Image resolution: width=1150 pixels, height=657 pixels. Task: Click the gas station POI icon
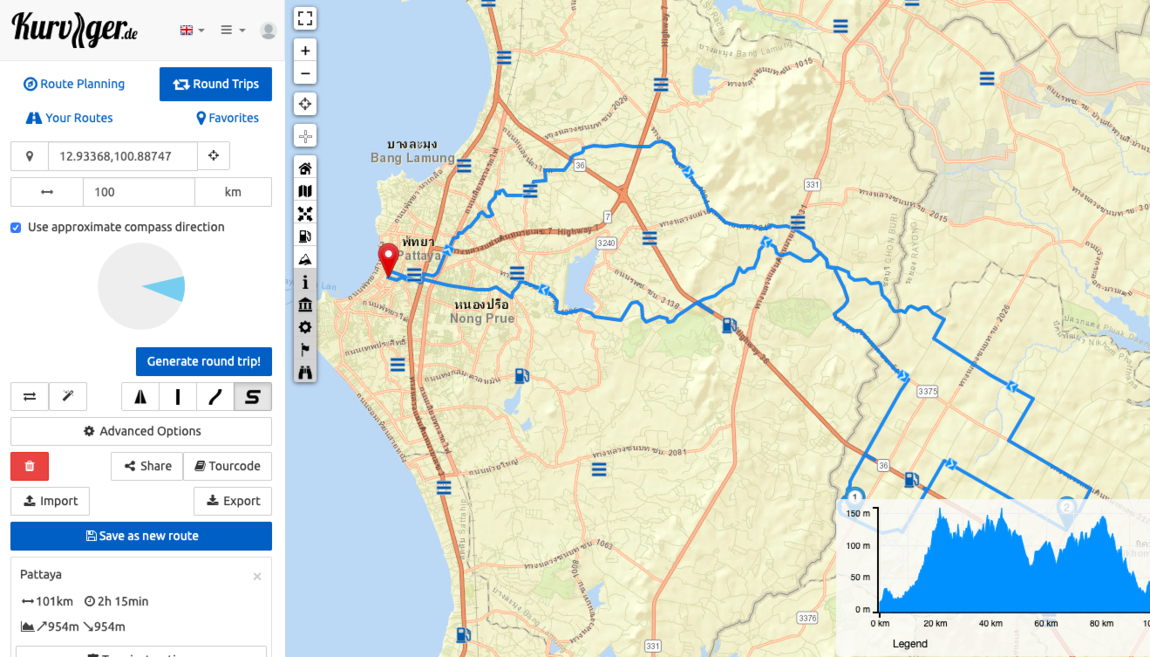click(x=305, y=236)
